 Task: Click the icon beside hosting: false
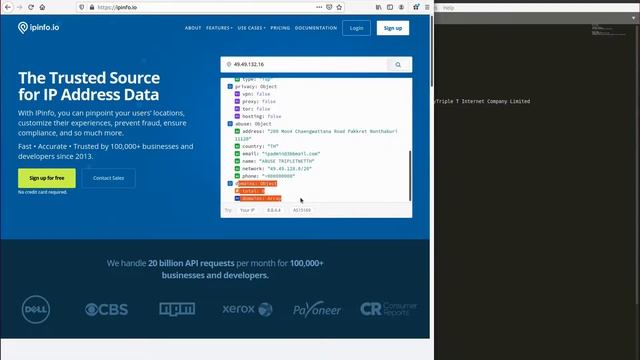tap(237, 116)
